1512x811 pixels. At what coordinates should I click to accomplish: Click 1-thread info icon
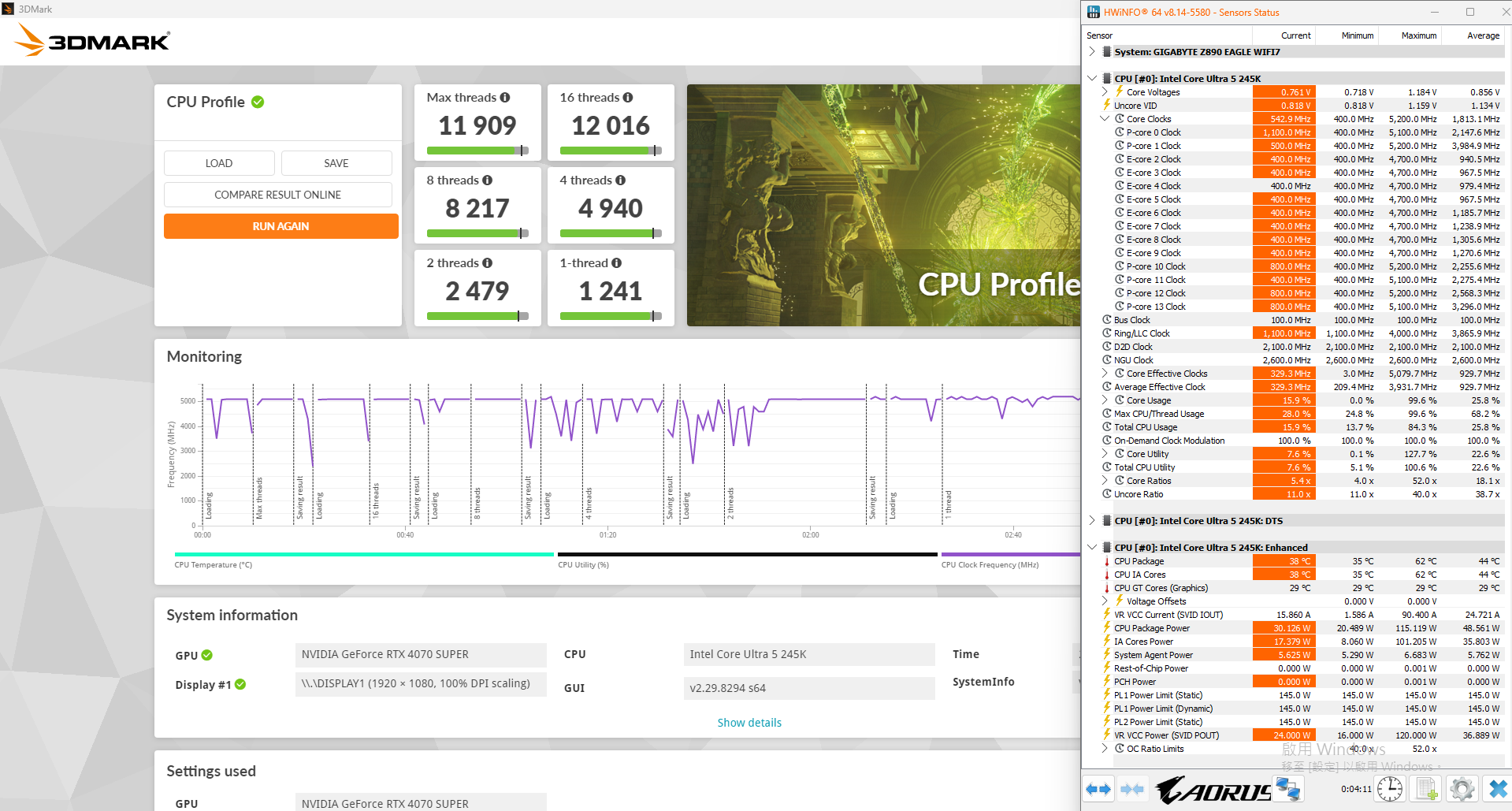click(x=617, y=263)
